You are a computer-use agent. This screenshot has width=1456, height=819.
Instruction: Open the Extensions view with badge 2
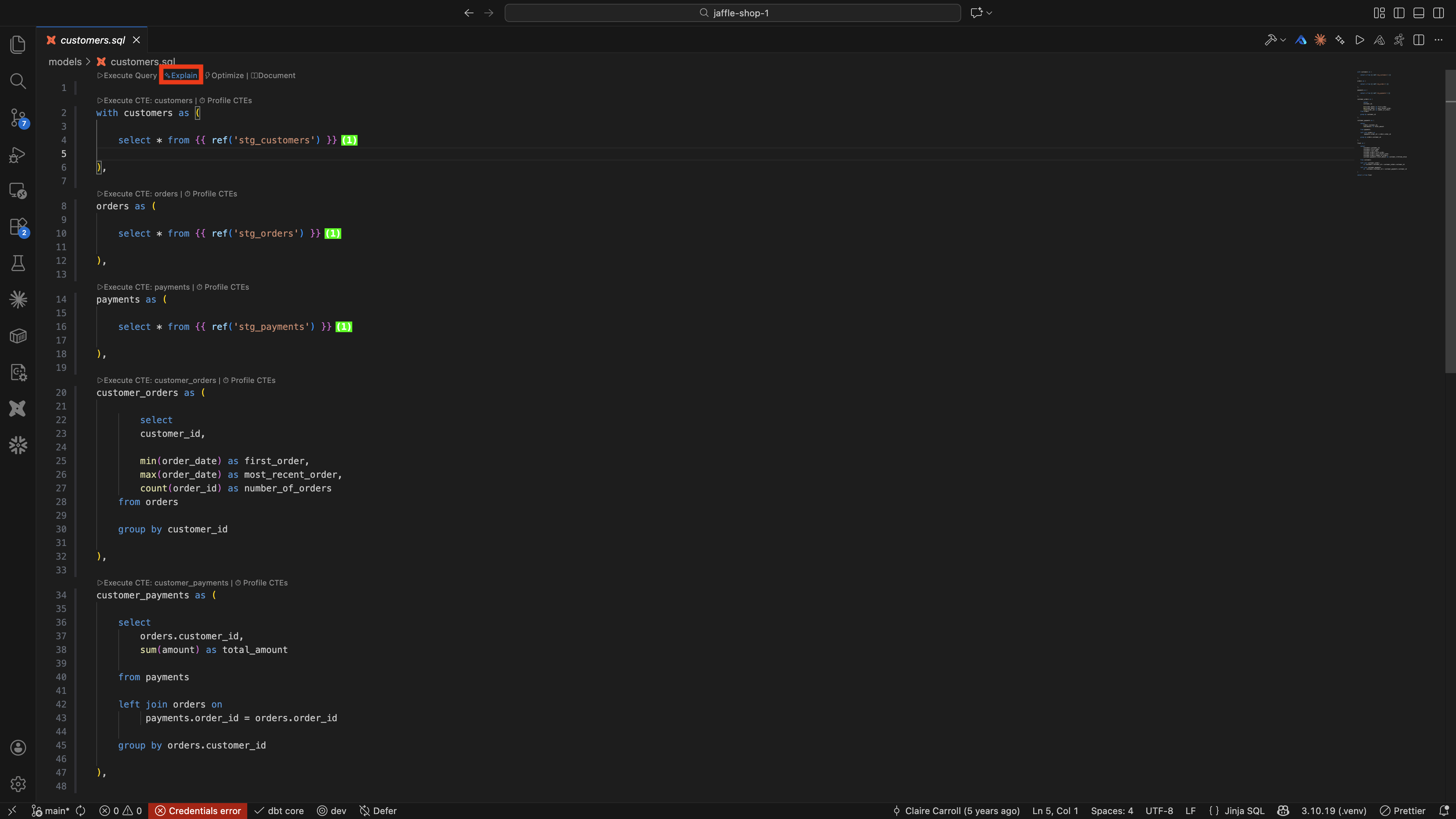click(x=18, y=227)
